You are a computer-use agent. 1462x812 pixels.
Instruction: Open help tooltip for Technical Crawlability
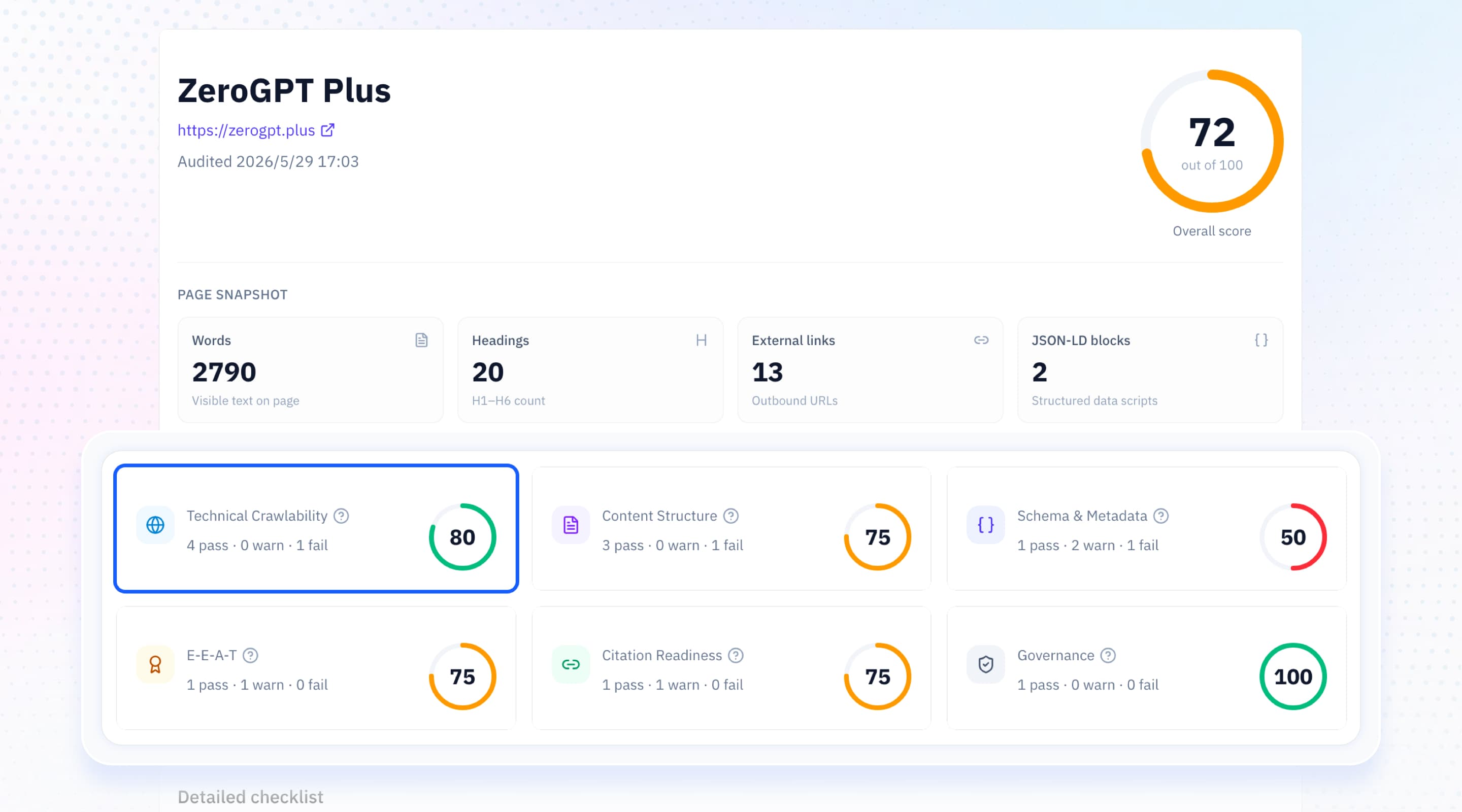pyautogui.click(x=341, y=516)
